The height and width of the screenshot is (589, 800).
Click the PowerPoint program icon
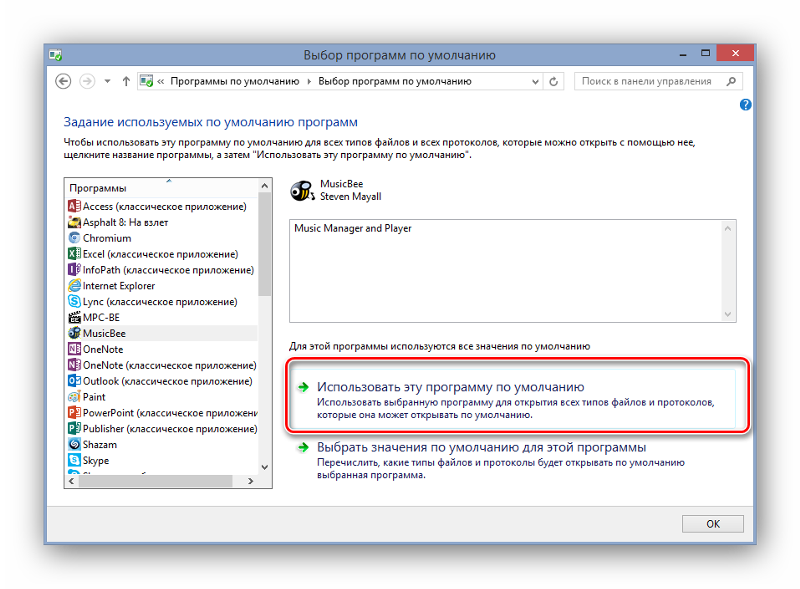[74, 412]
